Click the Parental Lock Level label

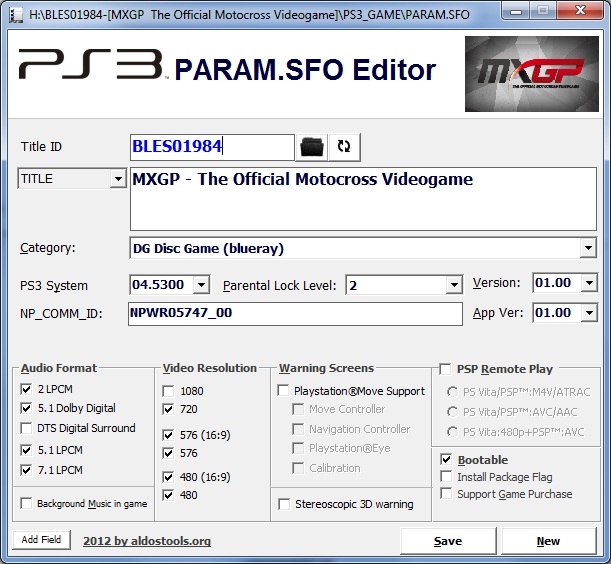[x=279, y=286]
